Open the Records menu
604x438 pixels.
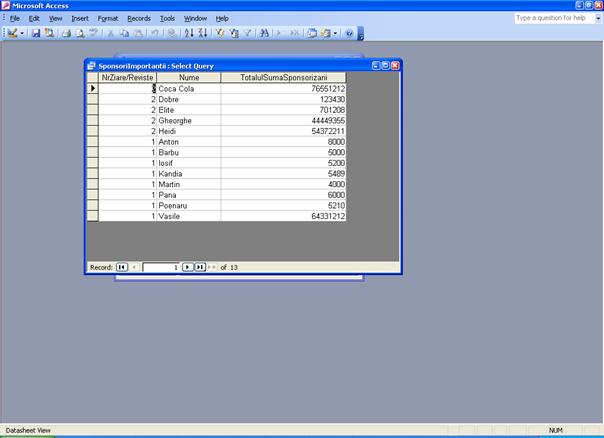click(139, 18)
